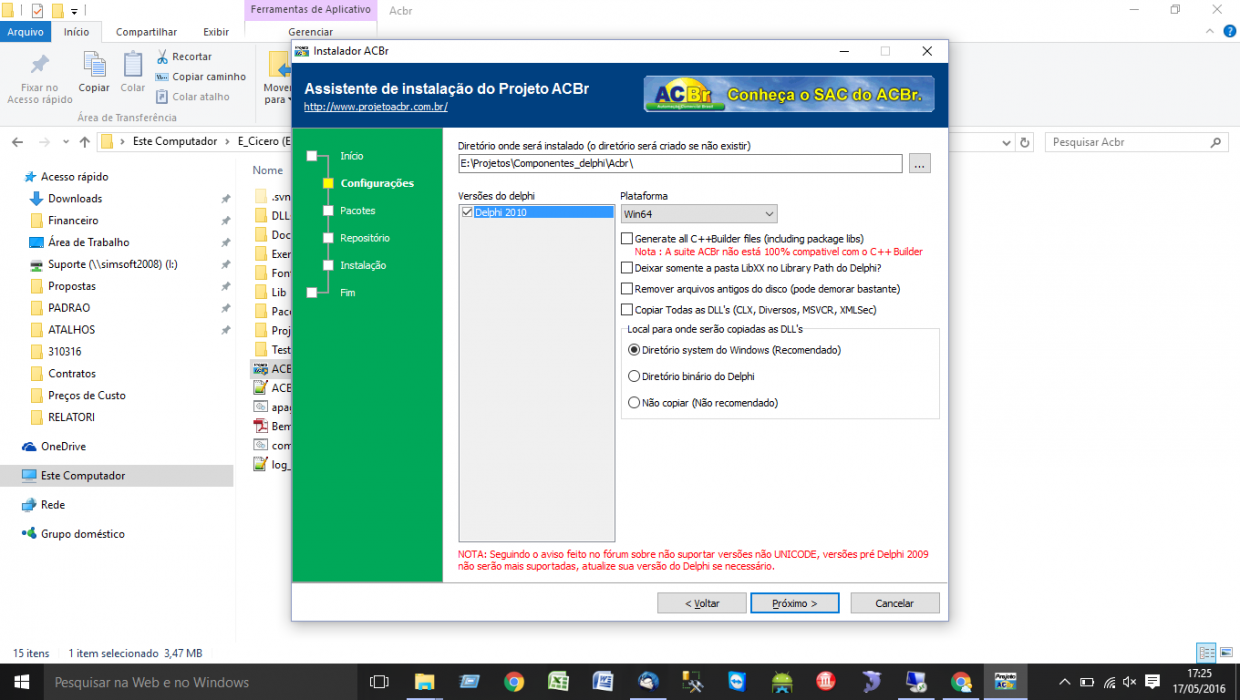Select Fim step in wizard sidebar
1240x700 pixels.
[347, 292]
